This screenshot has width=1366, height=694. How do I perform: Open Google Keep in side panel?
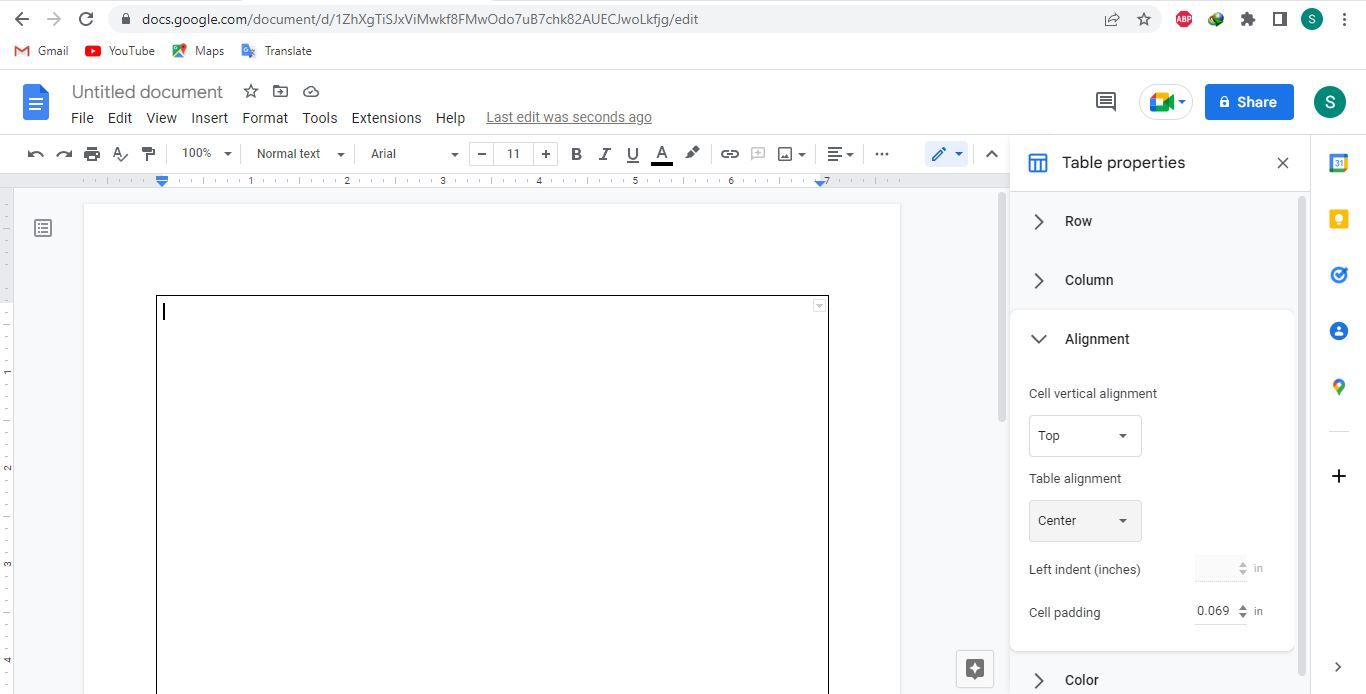[x=1338, y=219]
